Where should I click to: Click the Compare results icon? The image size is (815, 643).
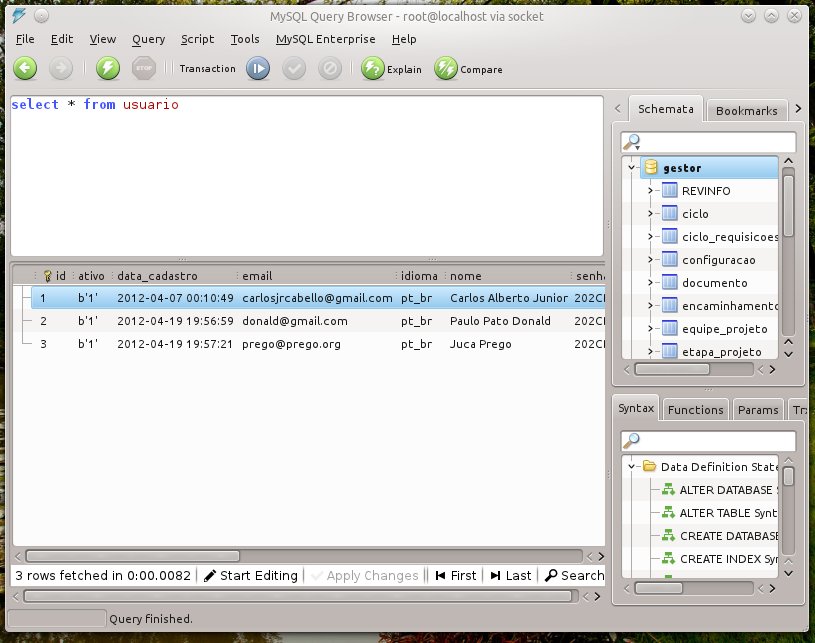click(446, 68)
